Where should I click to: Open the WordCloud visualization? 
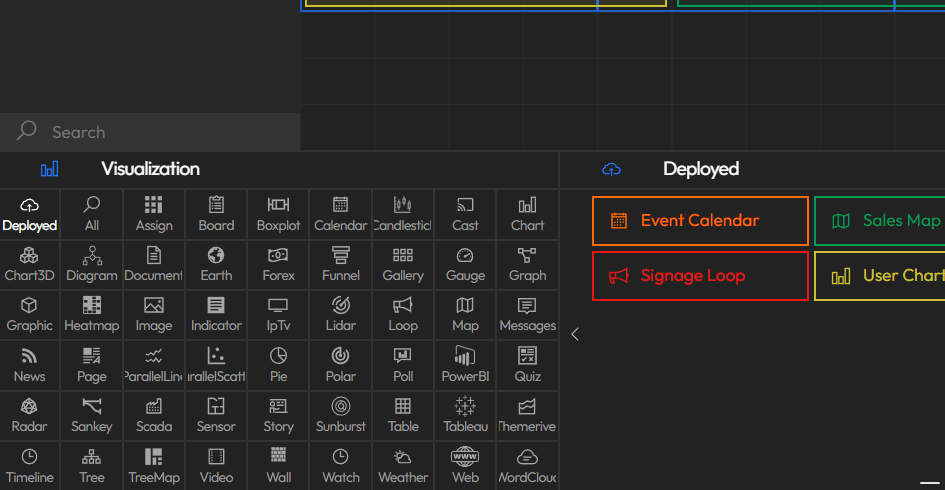point(527,466)
